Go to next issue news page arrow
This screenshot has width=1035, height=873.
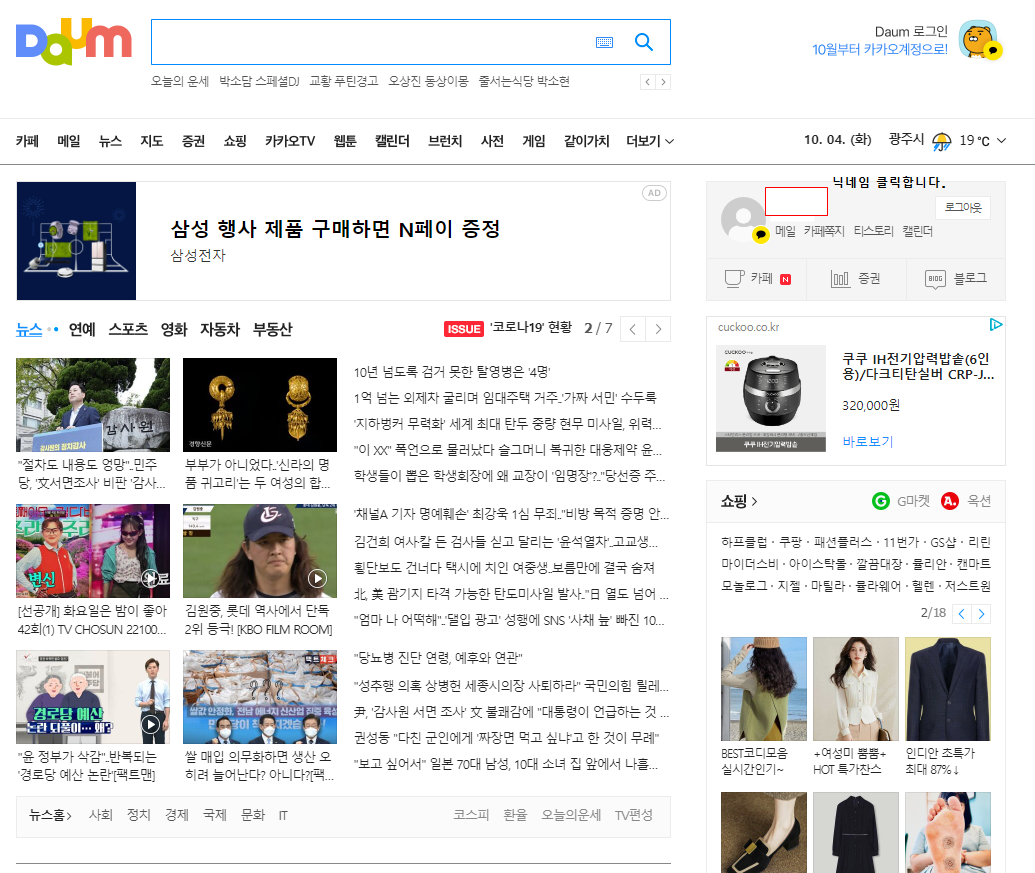pyautogui.click(x=658, y=329)
